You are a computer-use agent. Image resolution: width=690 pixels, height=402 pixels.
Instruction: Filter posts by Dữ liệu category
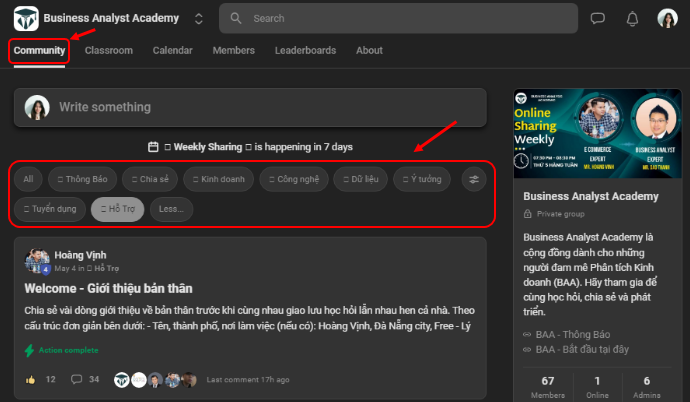pyautogui.click(x=360, y=179)
